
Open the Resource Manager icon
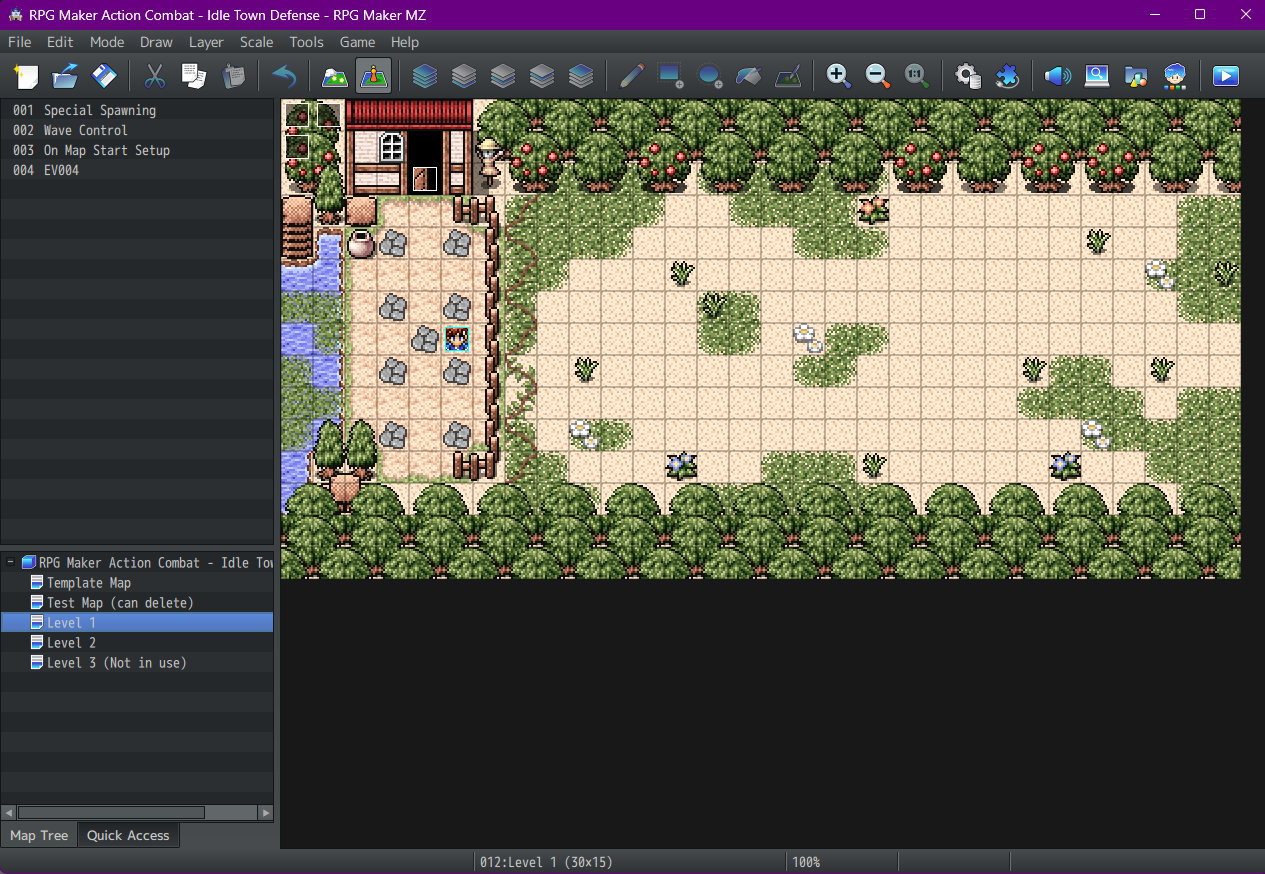(1136, 76)
